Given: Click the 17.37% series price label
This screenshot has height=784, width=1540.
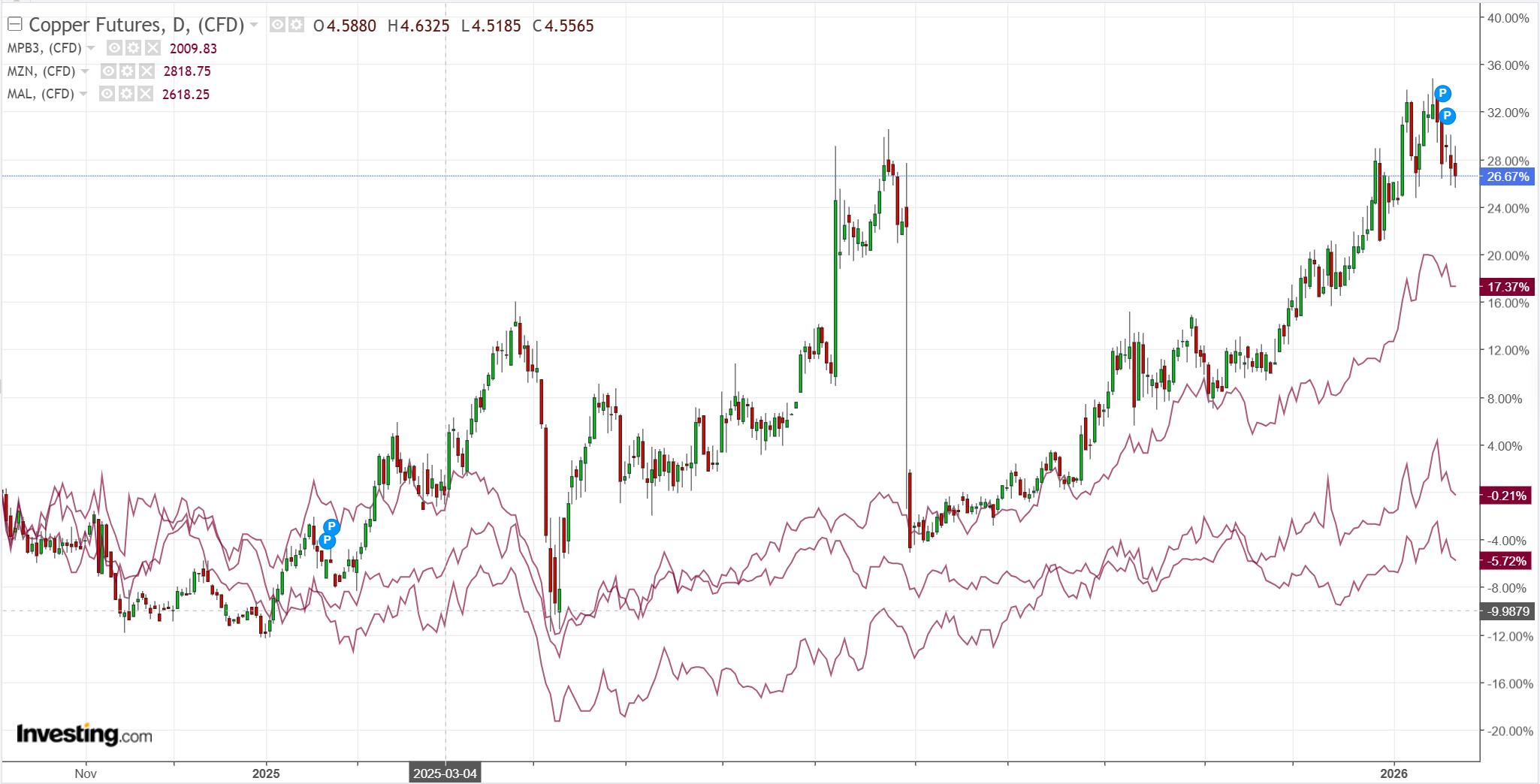Looking at the screenshot, I should coord(1507,287).
